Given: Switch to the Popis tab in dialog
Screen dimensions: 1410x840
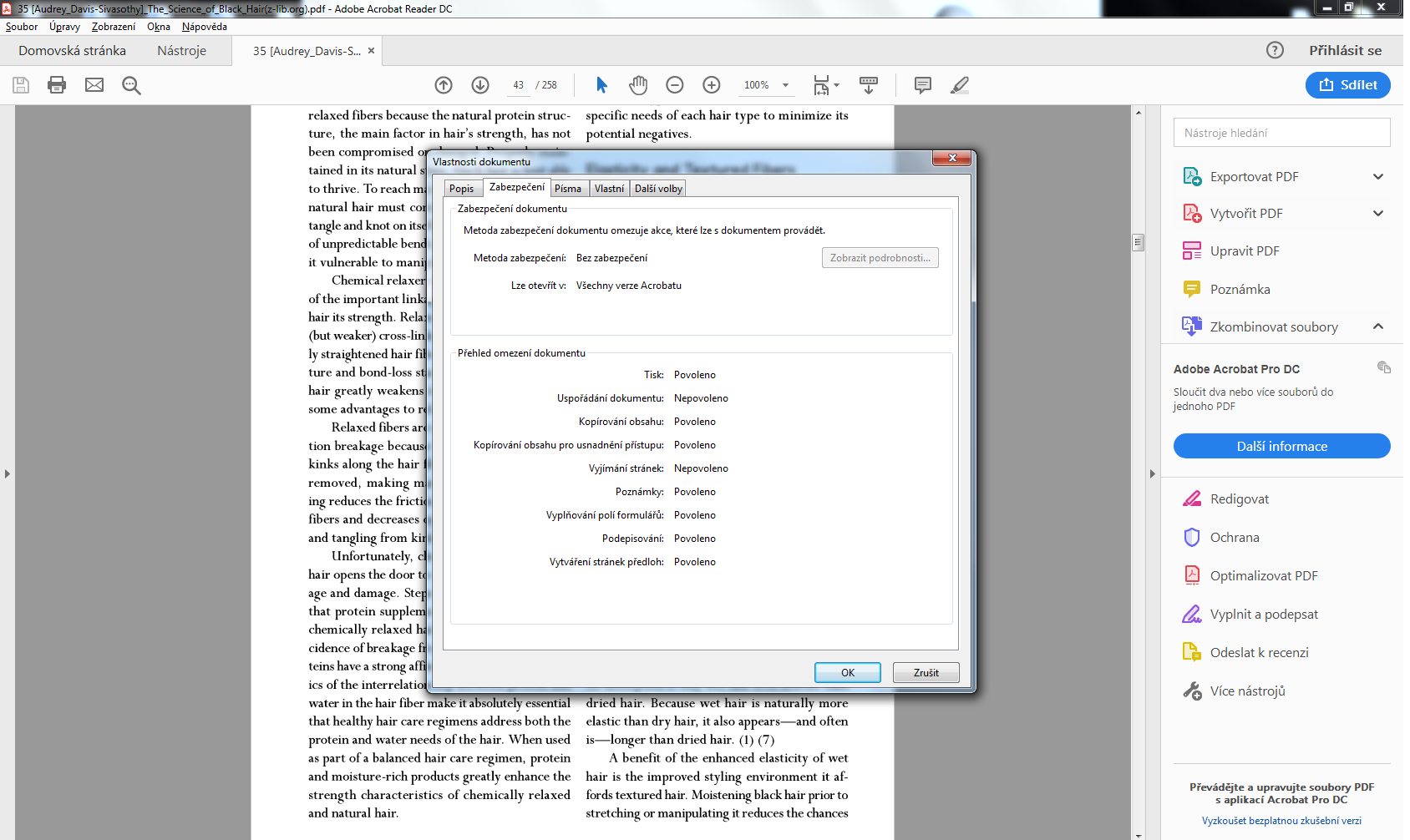Looking at the screenshot, I should [462, 189].
